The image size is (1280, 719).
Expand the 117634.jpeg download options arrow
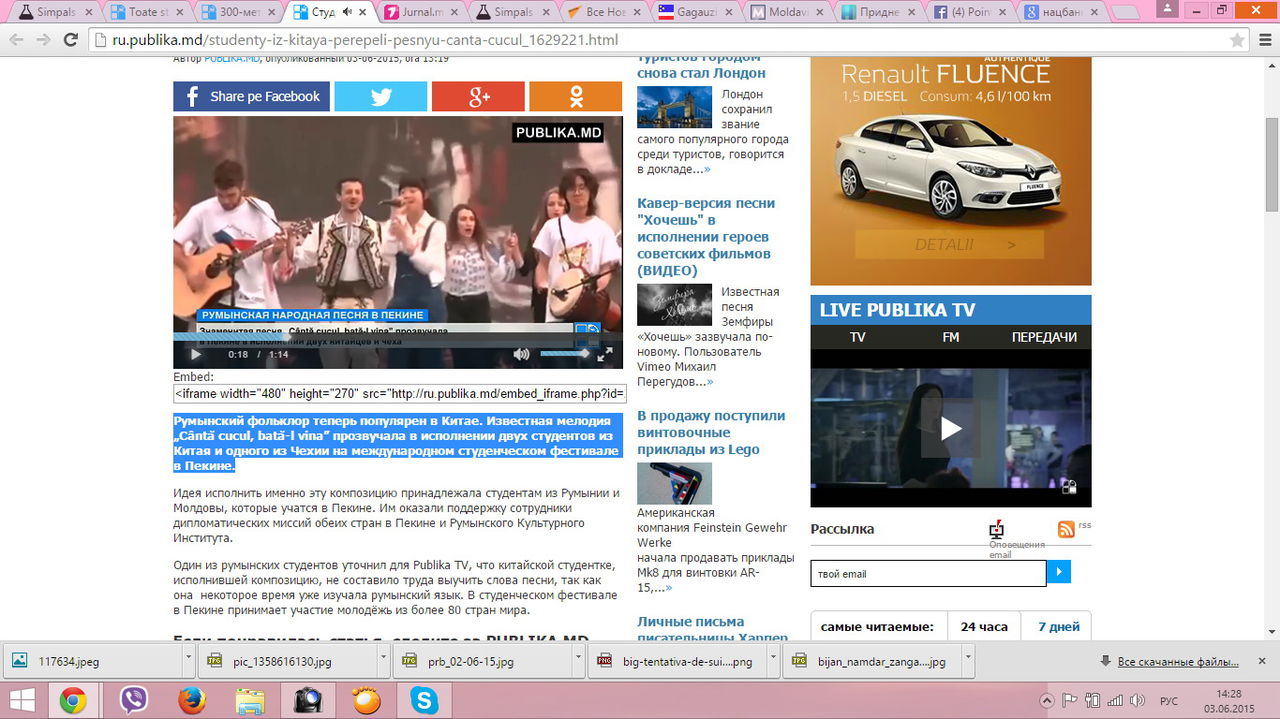click(188, 661)
